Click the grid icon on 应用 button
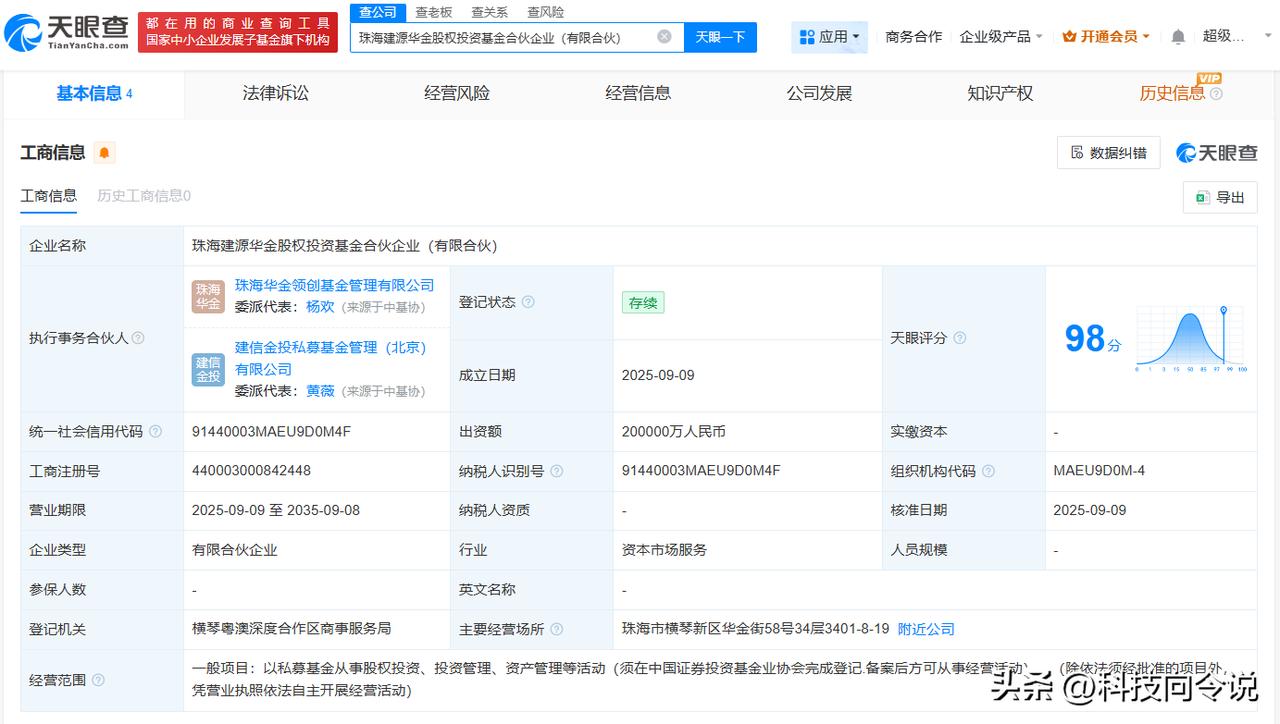 [807, 37]
